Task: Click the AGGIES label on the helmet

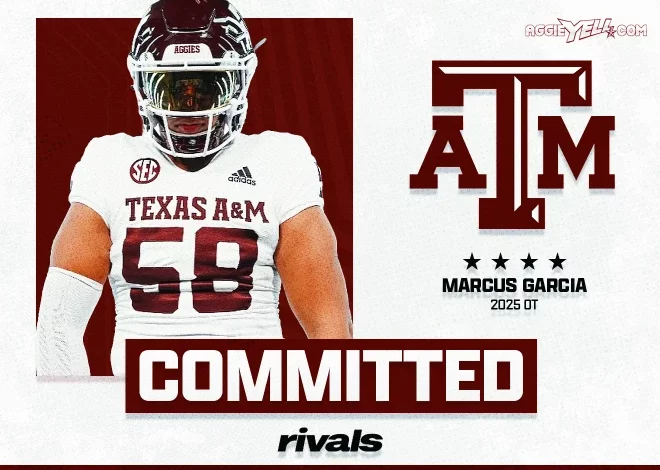Action: [187, 50]
